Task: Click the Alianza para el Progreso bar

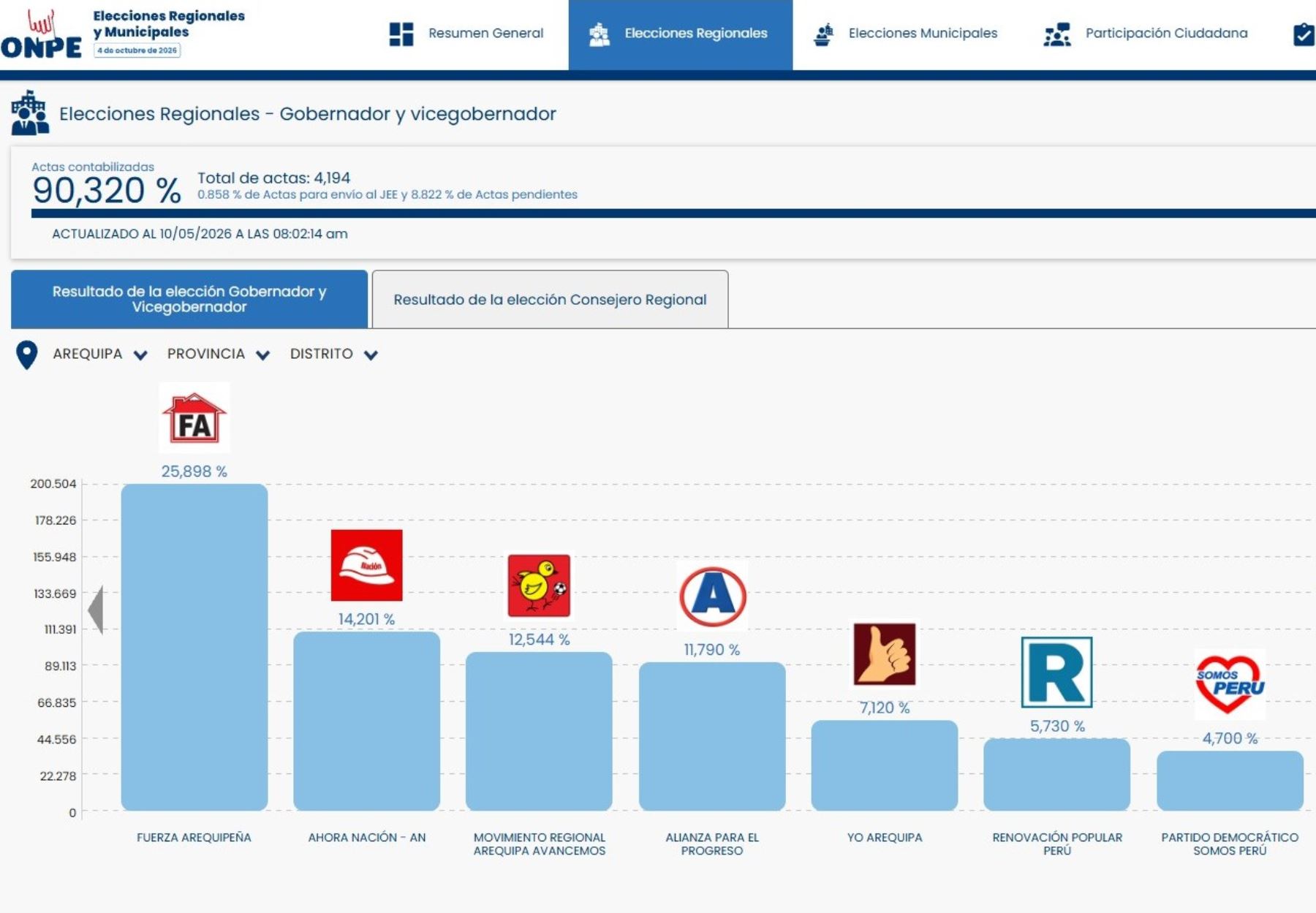Action: [x=712, y=736]
